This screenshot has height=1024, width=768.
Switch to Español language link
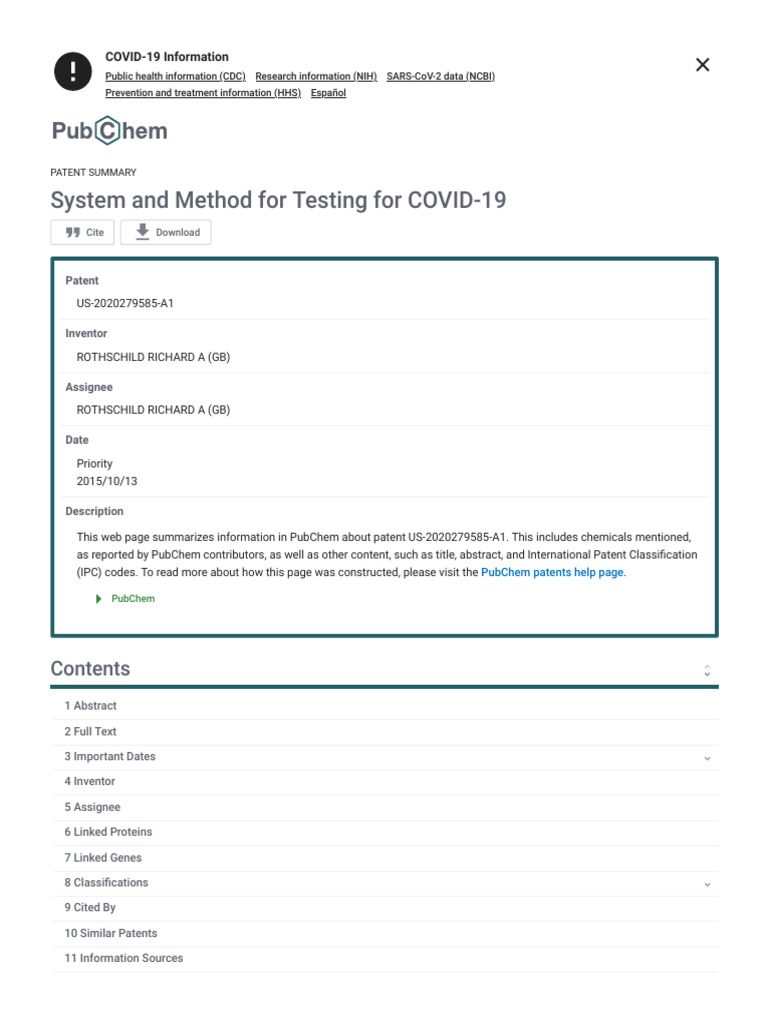coord(328,93)
